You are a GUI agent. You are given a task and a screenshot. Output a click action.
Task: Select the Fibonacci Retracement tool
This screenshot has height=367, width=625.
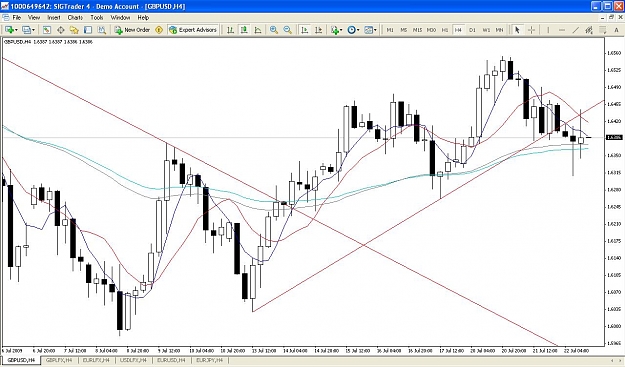(x=603, y=30)
